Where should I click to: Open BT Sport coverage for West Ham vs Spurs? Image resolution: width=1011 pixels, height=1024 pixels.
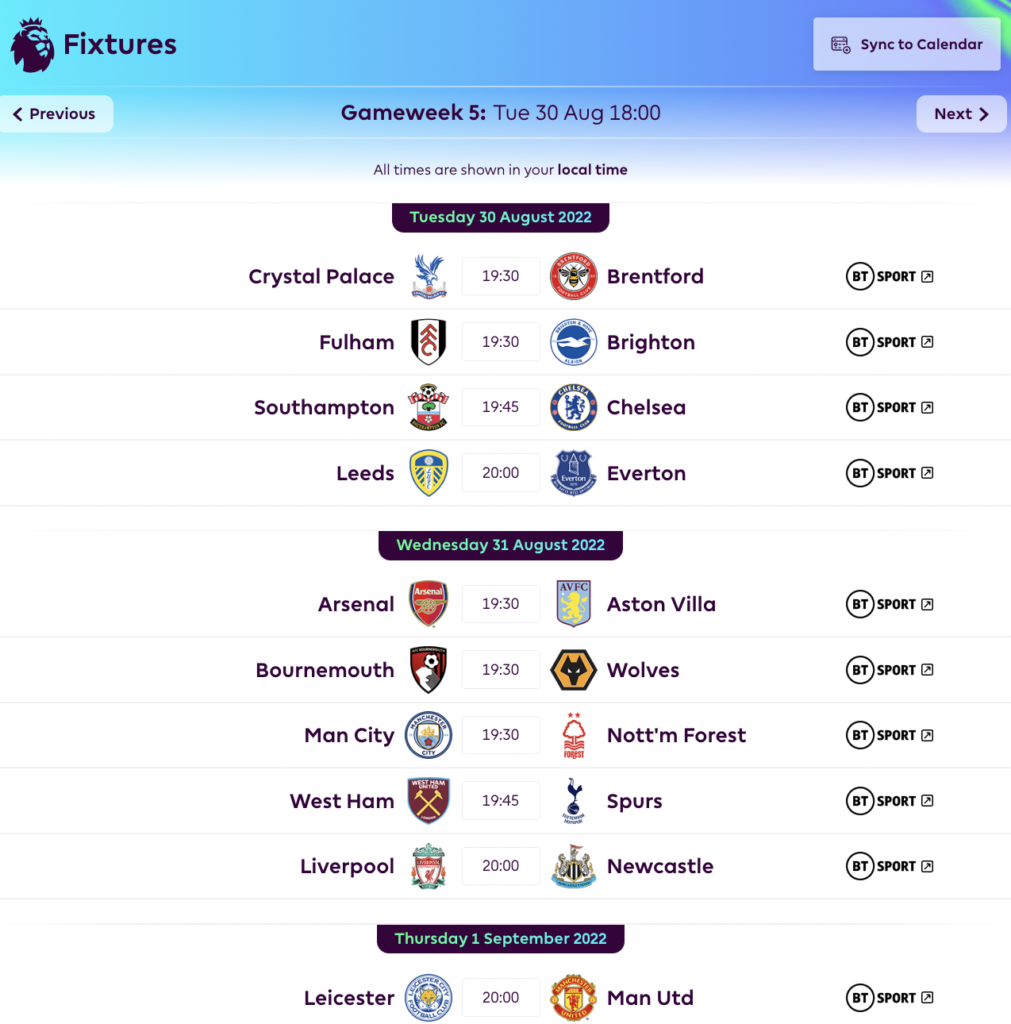[x=889, y=800]
